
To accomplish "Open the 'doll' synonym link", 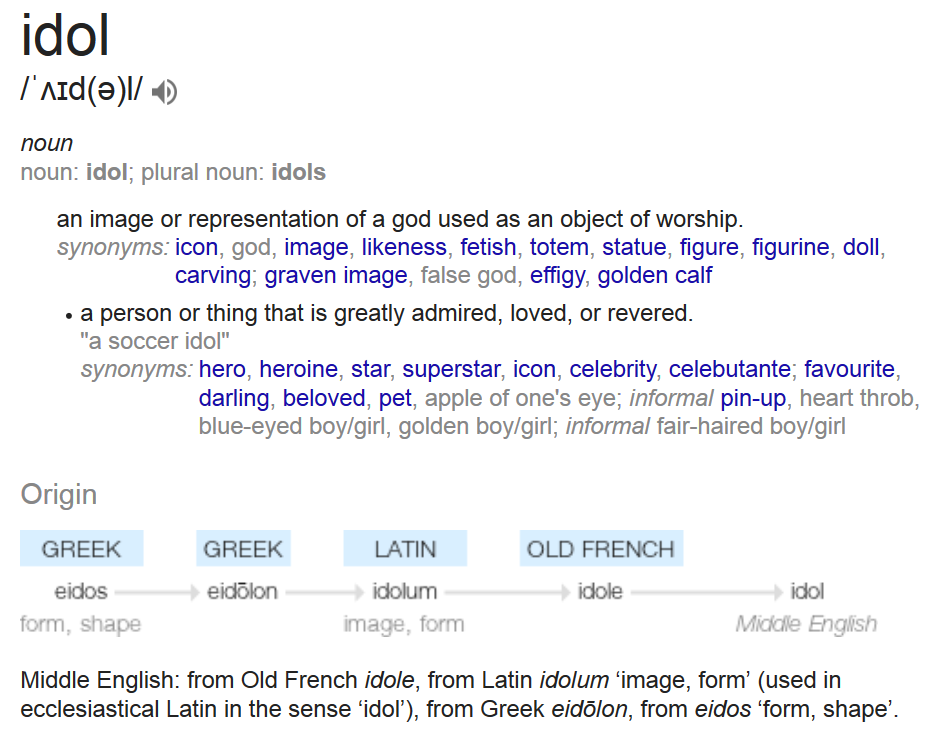I will click(861, 247).
